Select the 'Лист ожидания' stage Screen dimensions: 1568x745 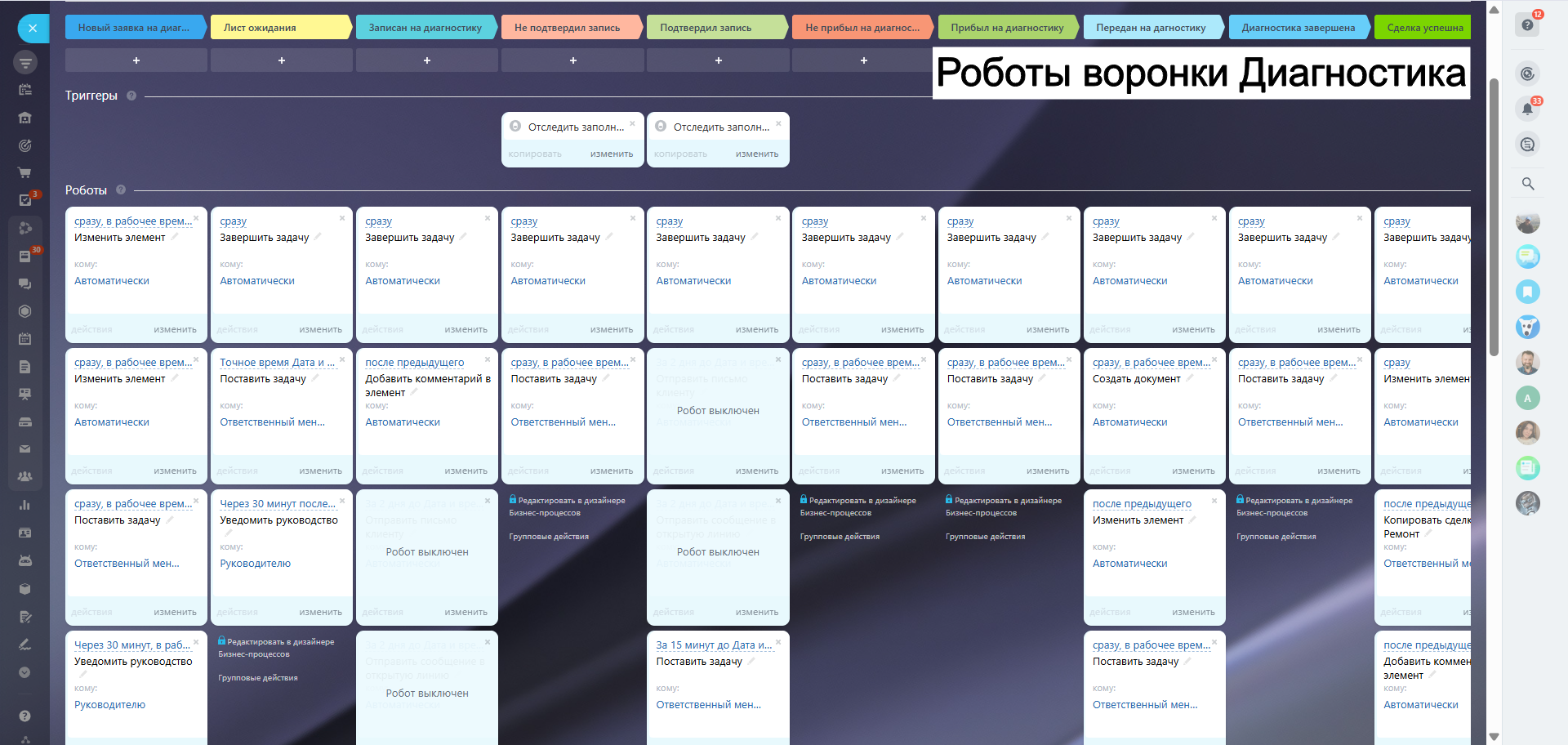point(281,28)
